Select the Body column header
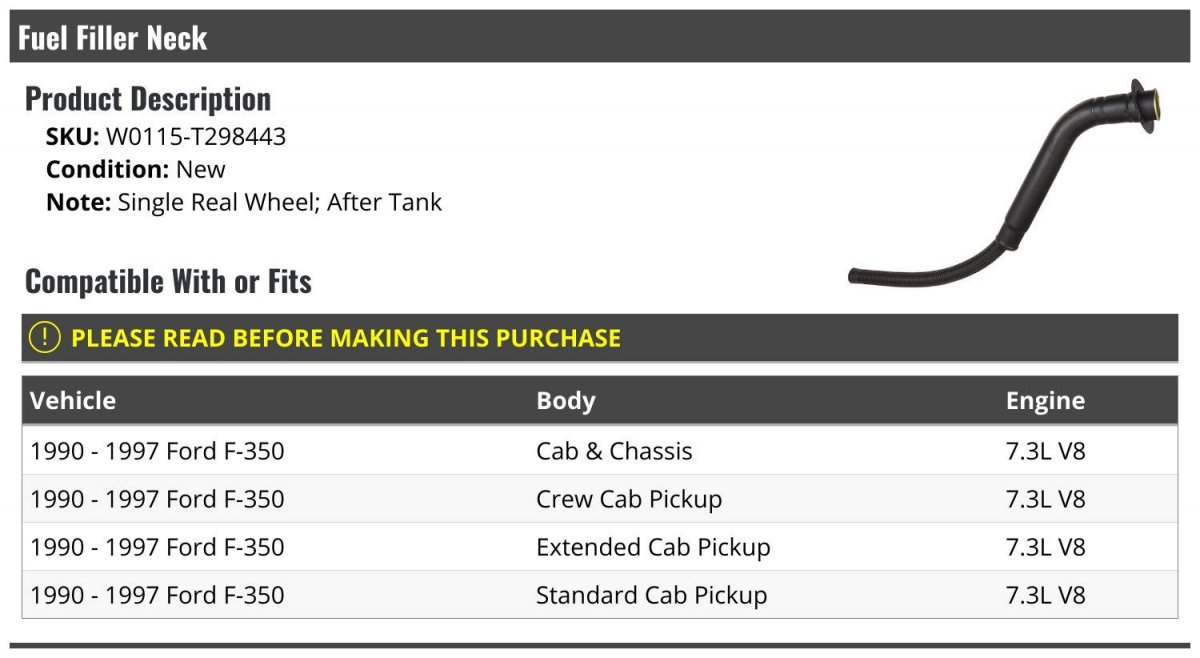Screen dimensions: 1200x658 [x=566, y=401]
